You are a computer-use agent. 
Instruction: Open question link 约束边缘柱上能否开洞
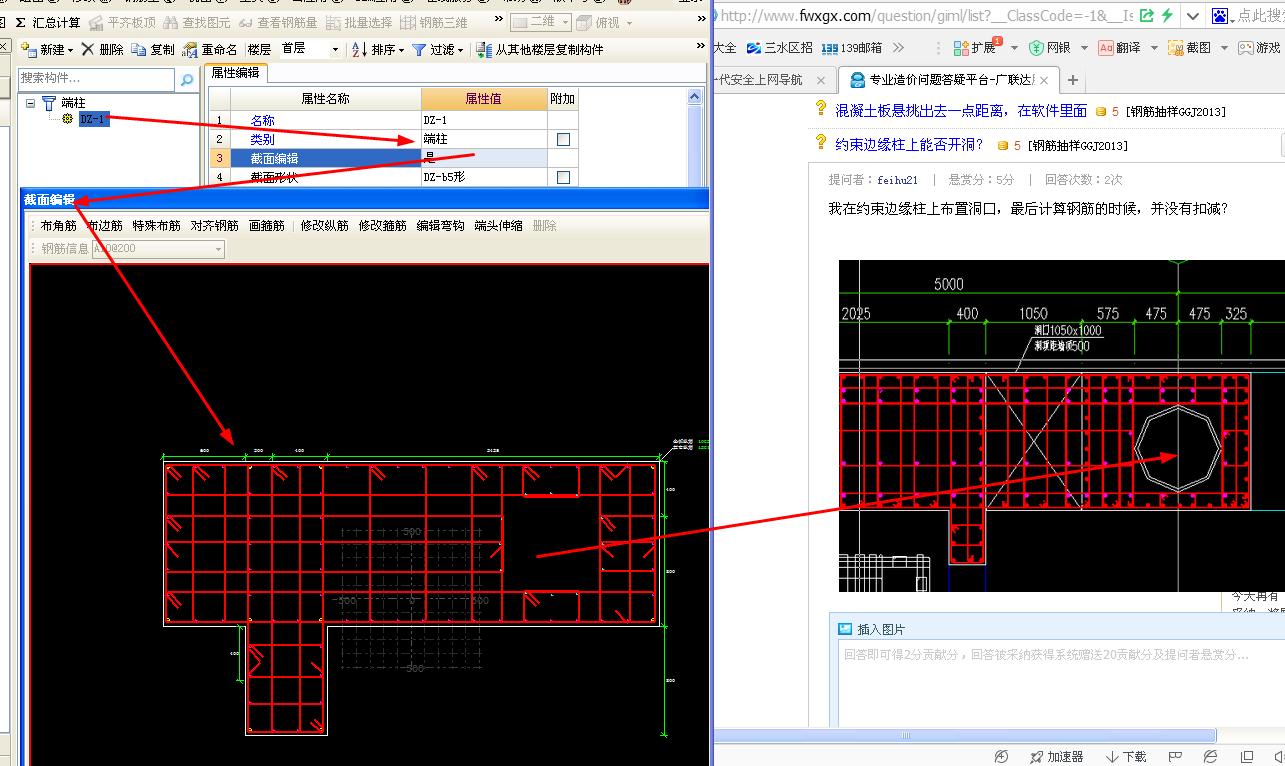pos(909,145)
